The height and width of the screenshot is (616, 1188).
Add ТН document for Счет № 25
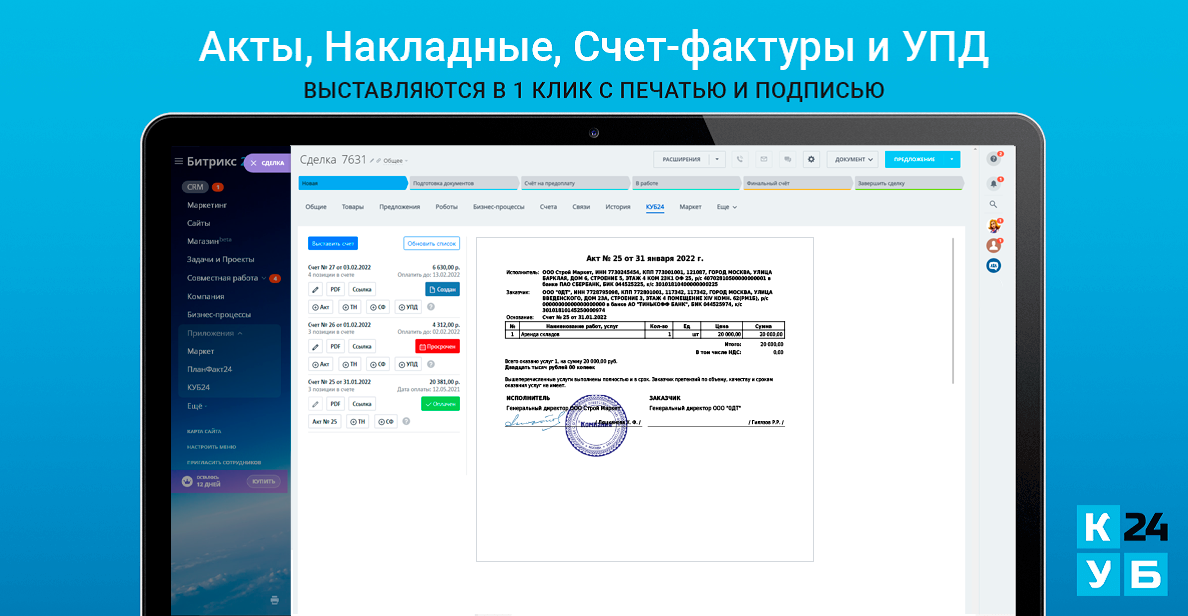pos(357,421)
